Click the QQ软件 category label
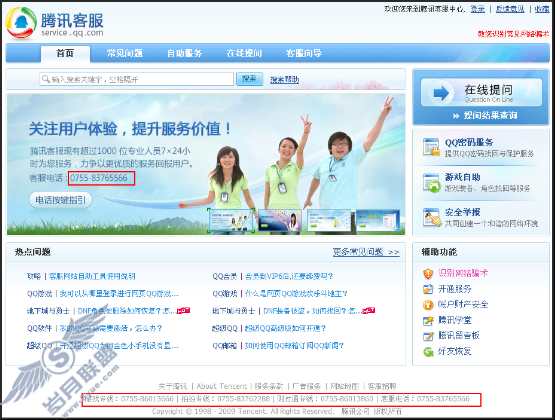 click(39, 328)
